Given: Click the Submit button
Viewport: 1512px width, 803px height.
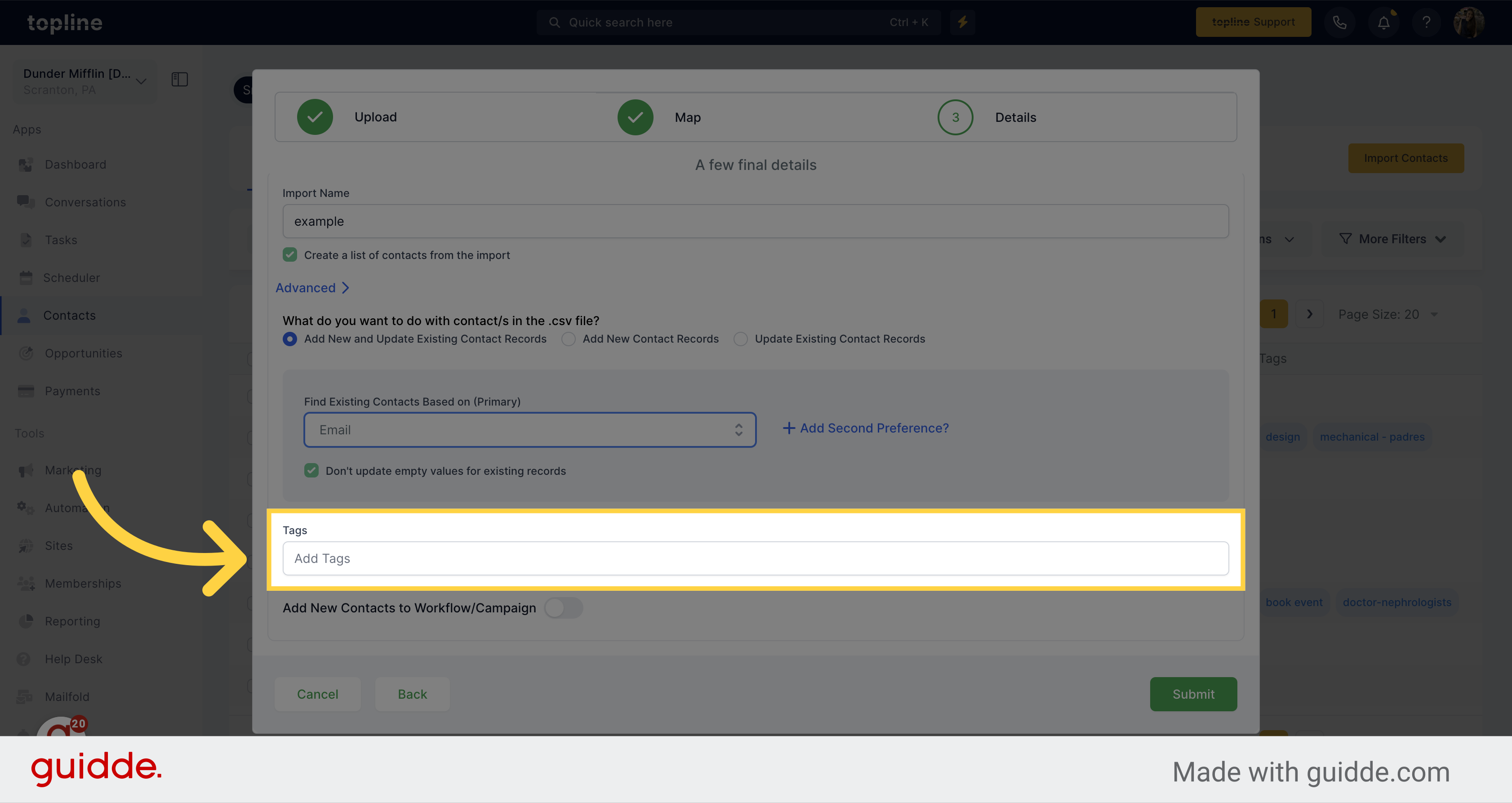Looking at the screenshot, I should [1193, 693].
